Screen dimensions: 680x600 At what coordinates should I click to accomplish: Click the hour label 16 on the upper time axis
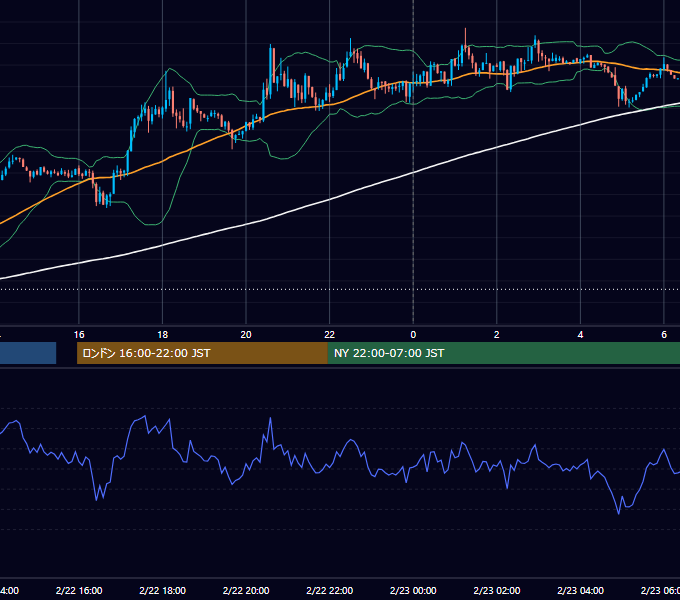coord(79,335)
